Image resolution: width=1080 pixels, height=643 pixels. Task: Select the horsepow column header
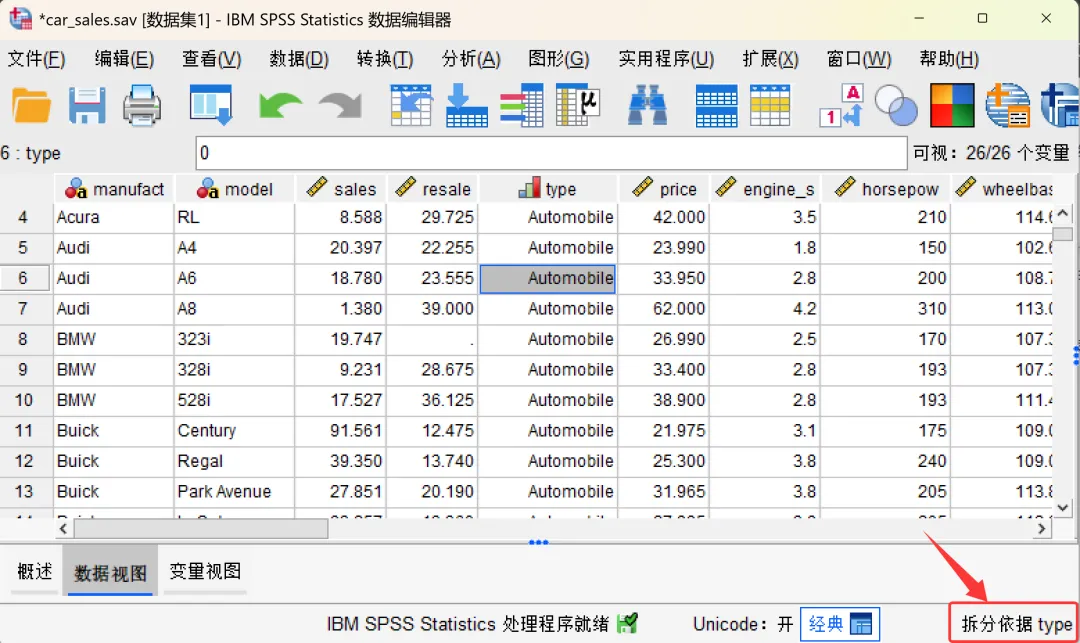[886, 189]
